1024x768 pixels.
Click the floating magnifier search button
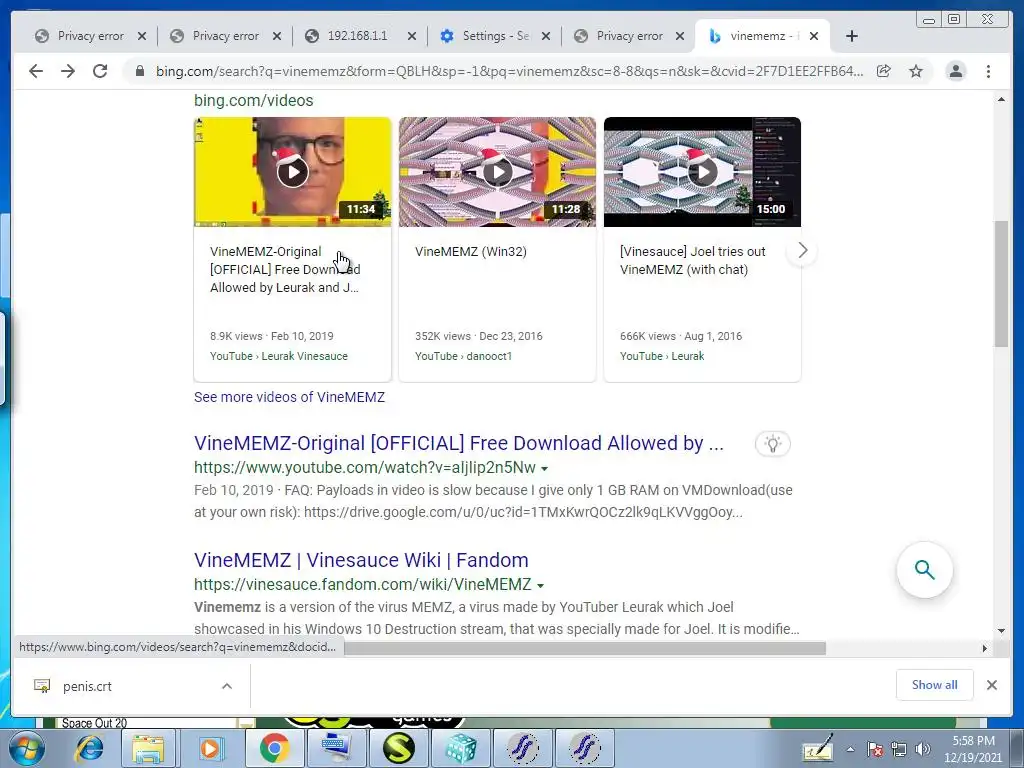924,569
